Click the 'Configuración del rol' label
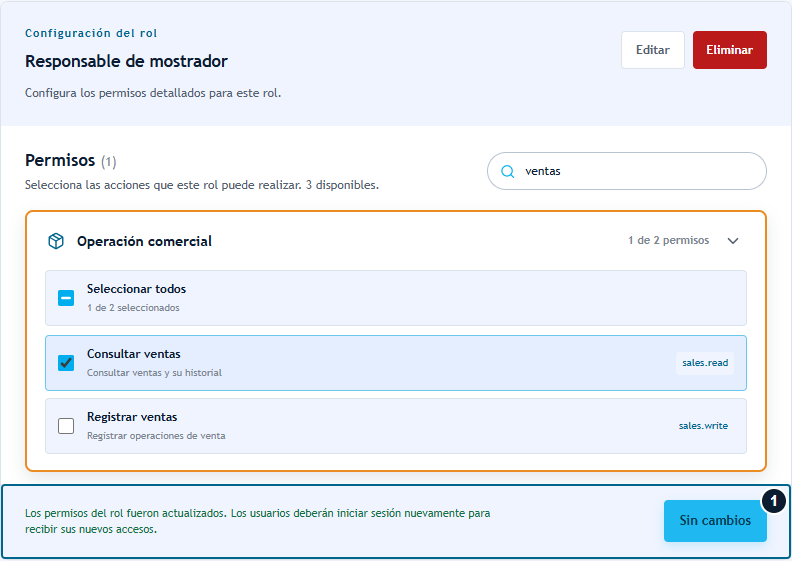 pos(91,33)
